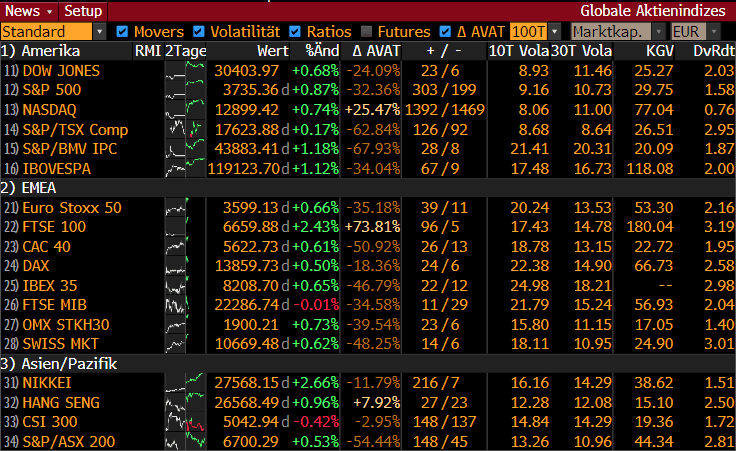Open the Setup menu
The height and width of the screenshot is (451, 736).
[83, 10]
